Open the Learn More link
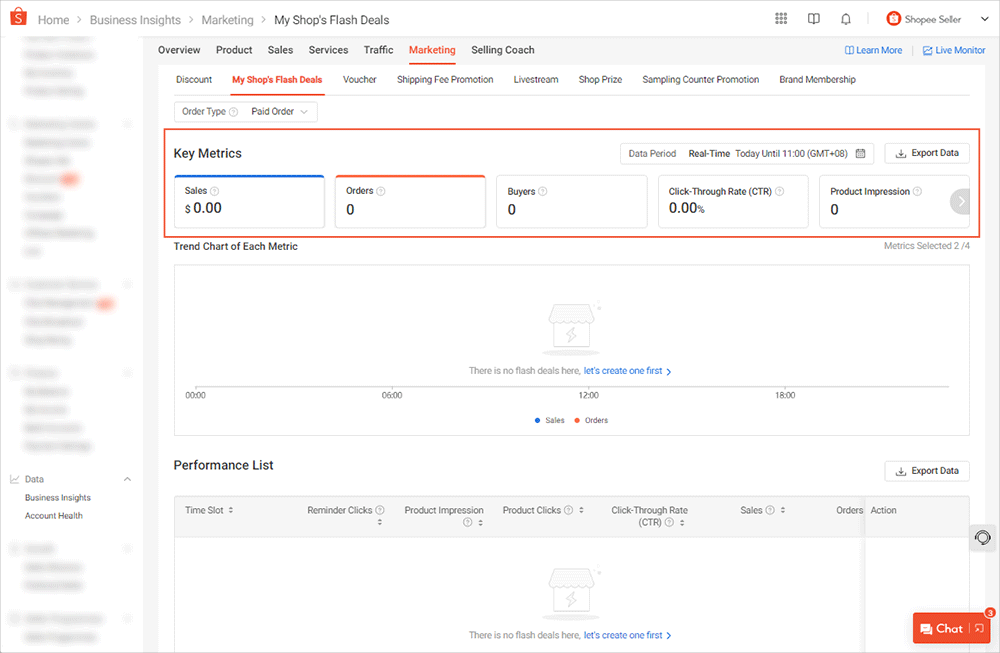This screenshot has width=1000, height=653. 874,50
